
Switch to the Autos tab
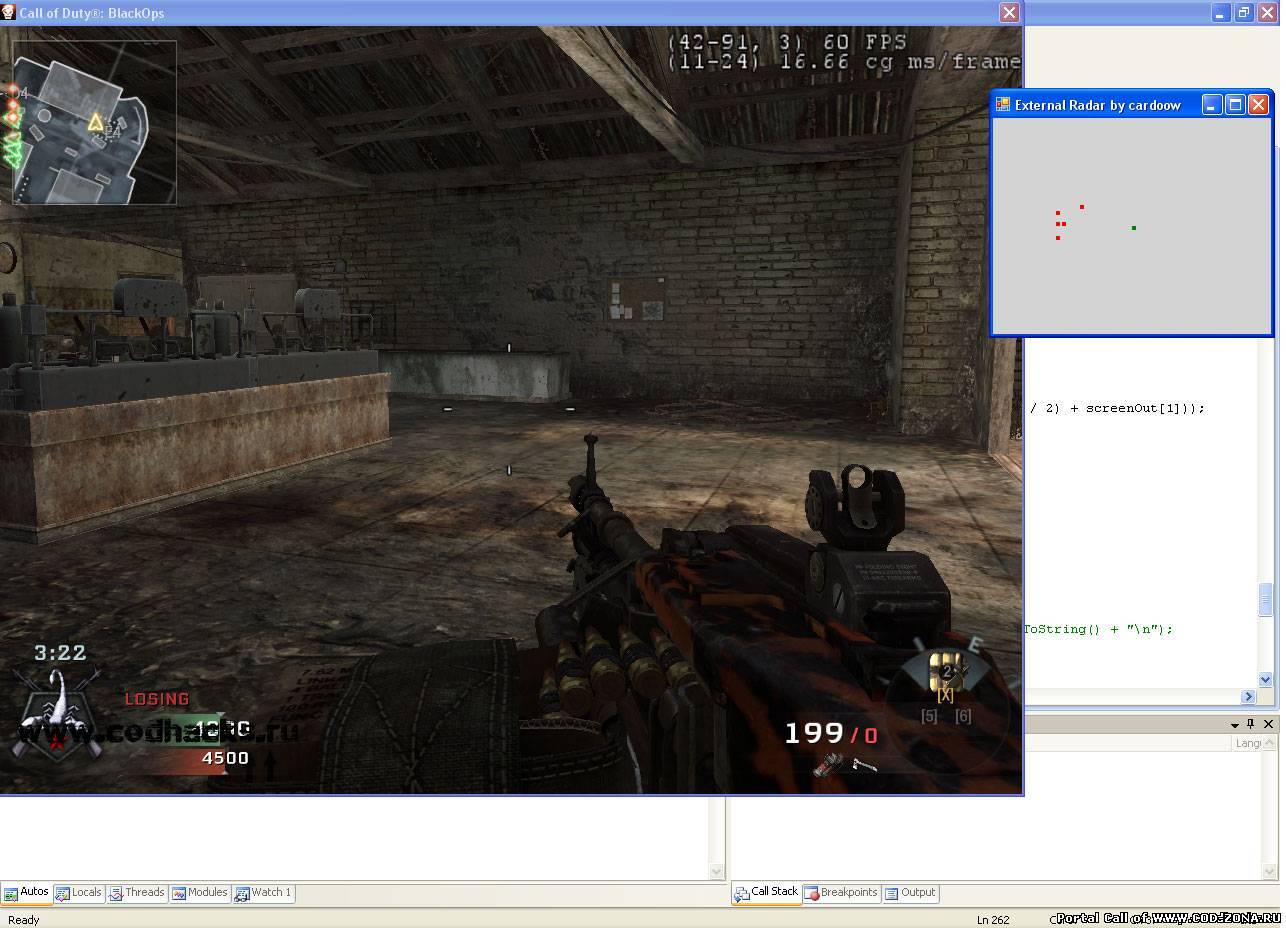coord(27,893)
